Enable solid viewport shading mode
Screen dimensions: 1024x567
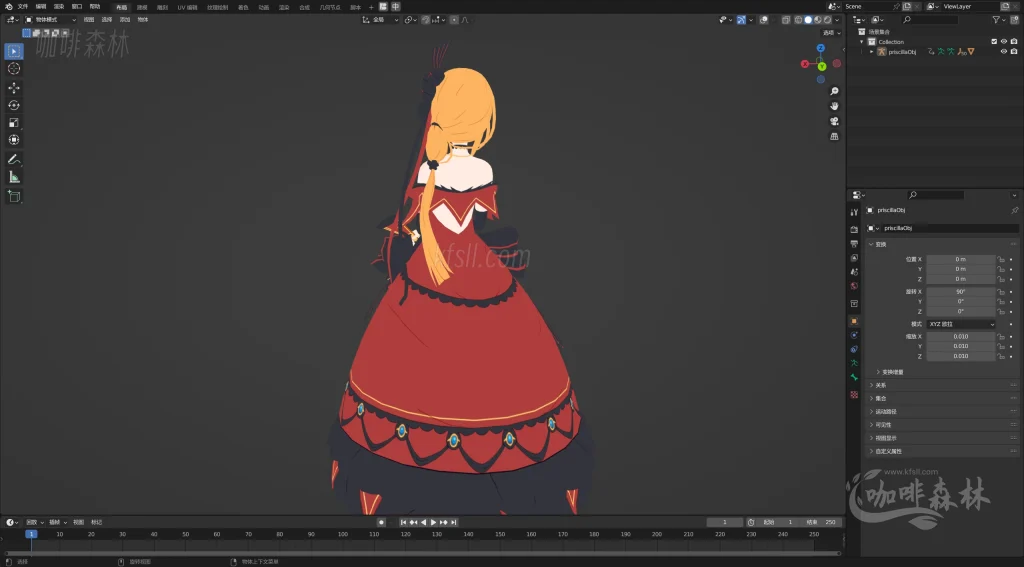[808, 20]
